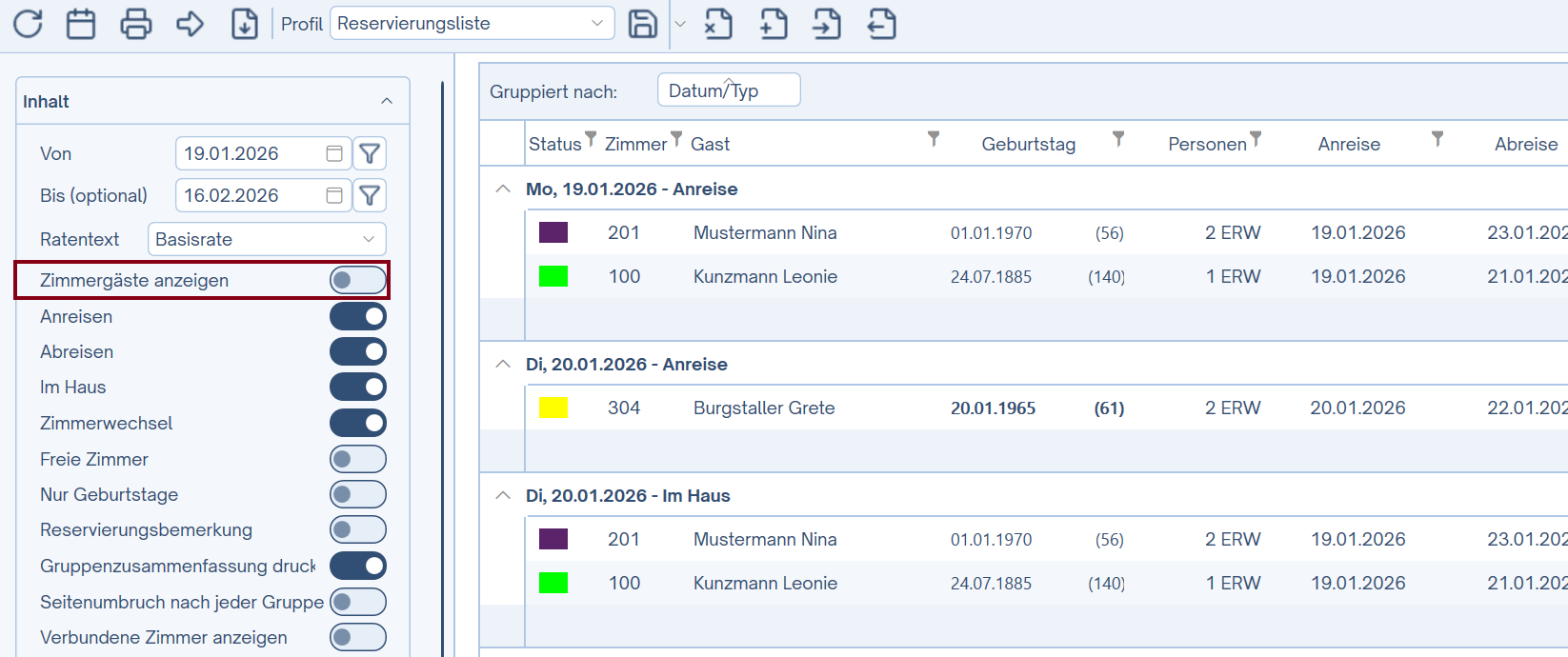This screenshot has width=1568, height=657.
Task: Disable the Anreisen switch
Action: pyautogui.click(x=358, y=316)
